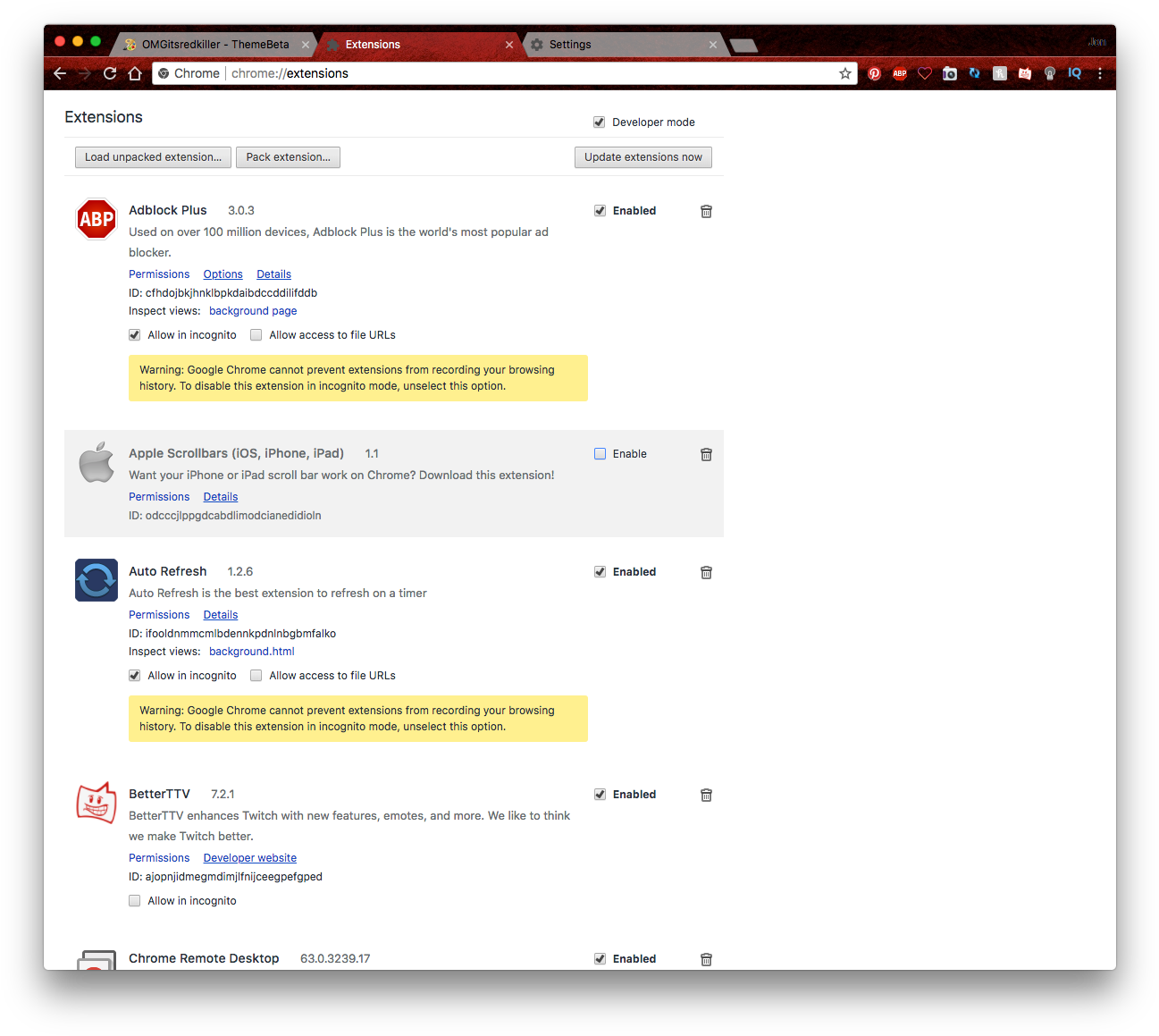Screen dimensions: 1159x1036
Task: Click Pack extension button
Action: pos(288,157)
